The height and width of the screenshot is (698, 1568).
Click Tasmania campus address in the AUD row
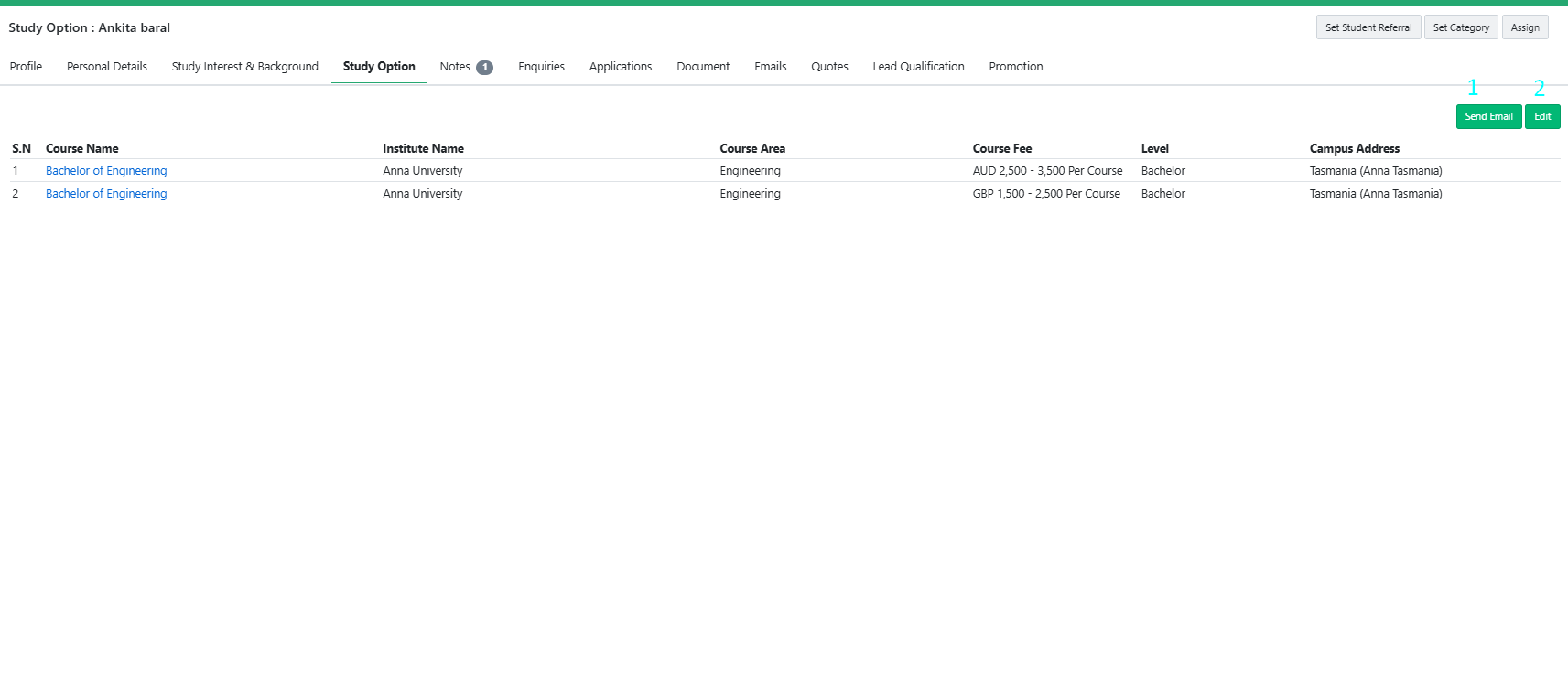click(1376, 171)
